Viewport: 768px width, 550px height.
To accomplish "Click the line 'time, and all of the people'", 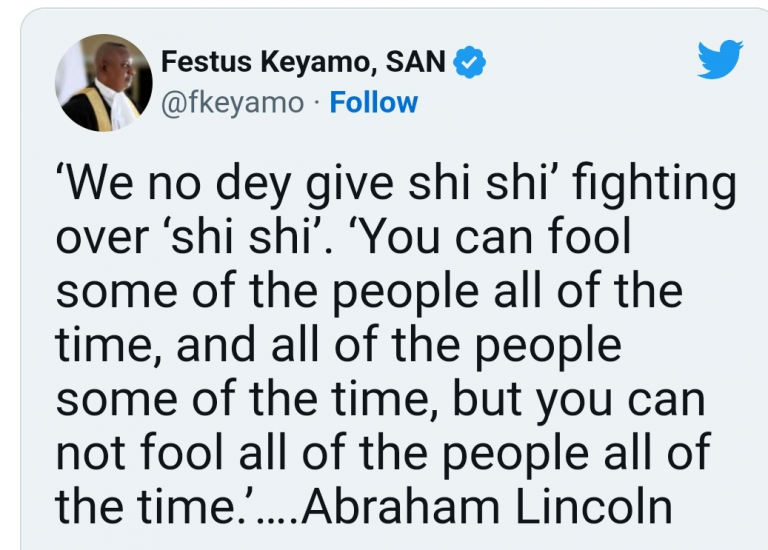I will coord(338,347).
